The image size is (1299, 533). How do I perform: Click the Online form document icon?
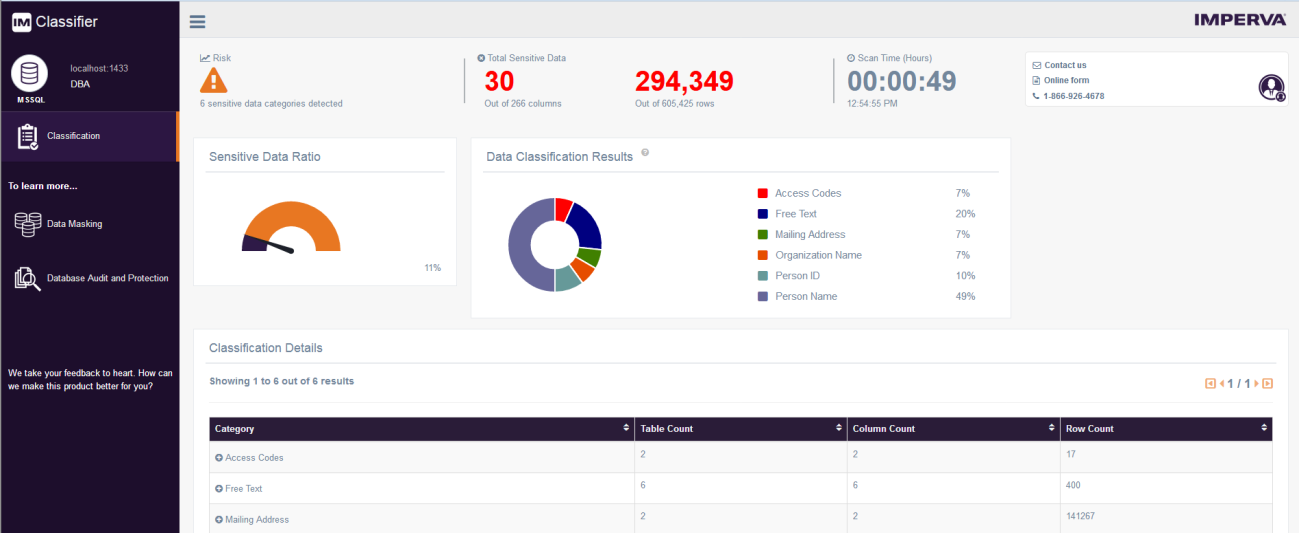pos(1036,80)
